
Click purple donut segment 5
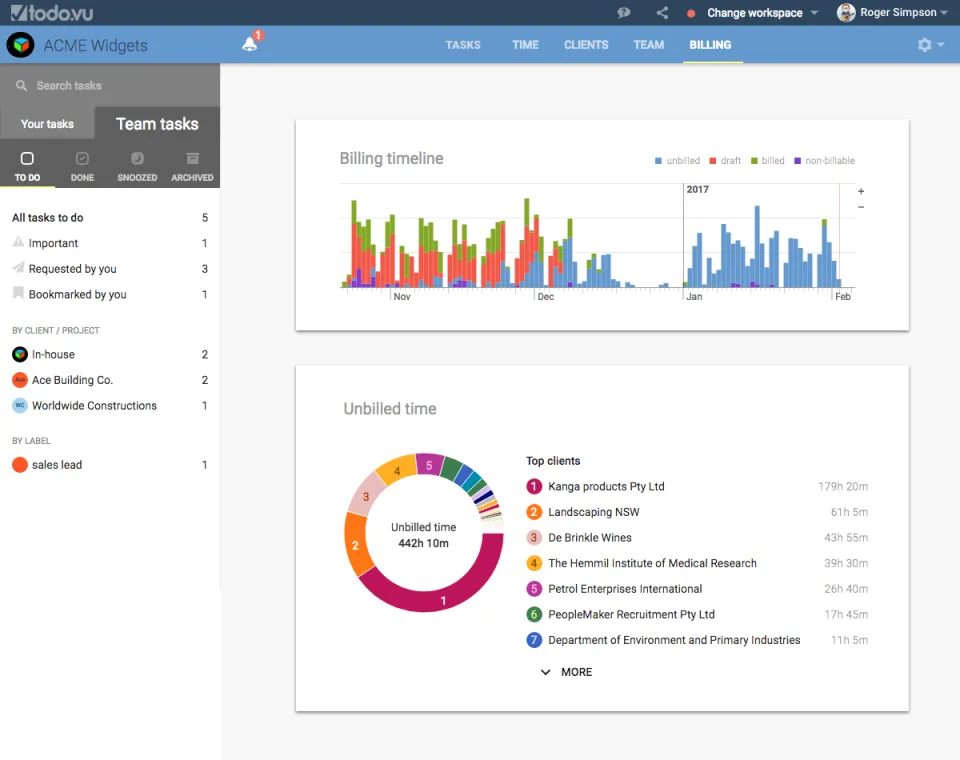tap(429, 465)
